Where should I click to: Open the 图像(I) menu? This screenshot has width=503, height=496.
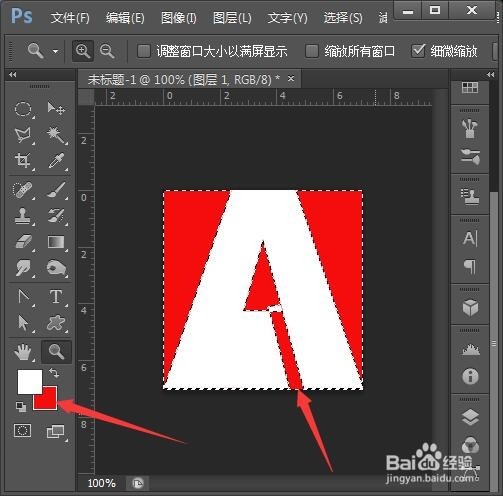(x=179, y=18)
